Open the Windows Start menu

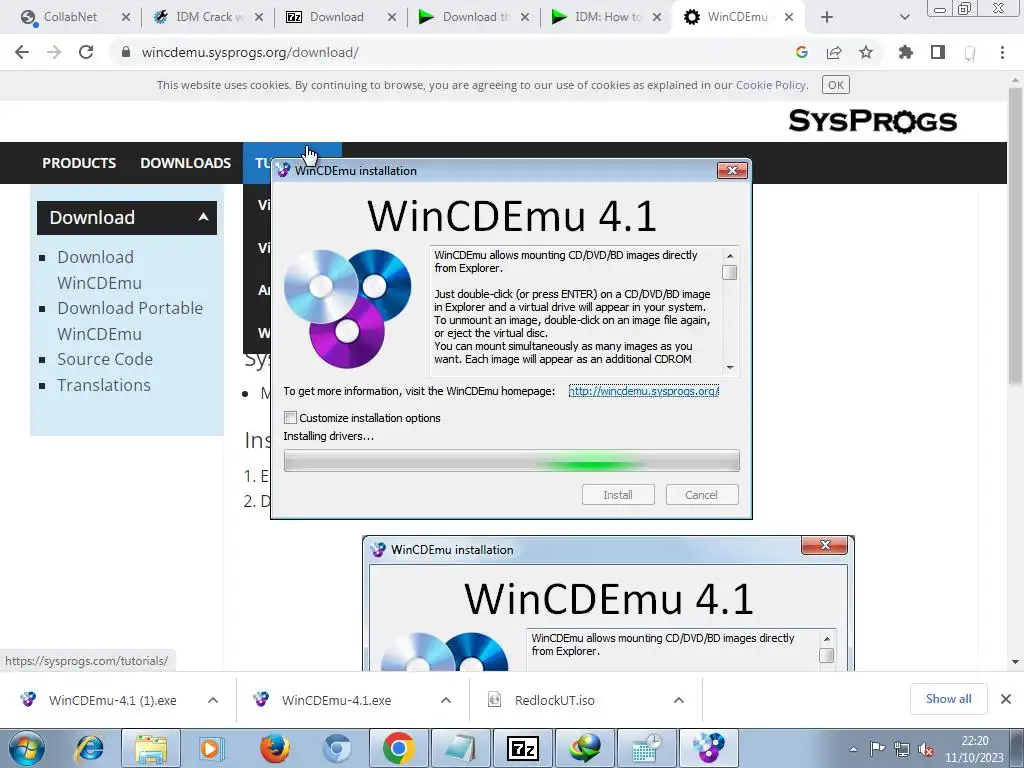pyautogui.click(x=27, y=748)
